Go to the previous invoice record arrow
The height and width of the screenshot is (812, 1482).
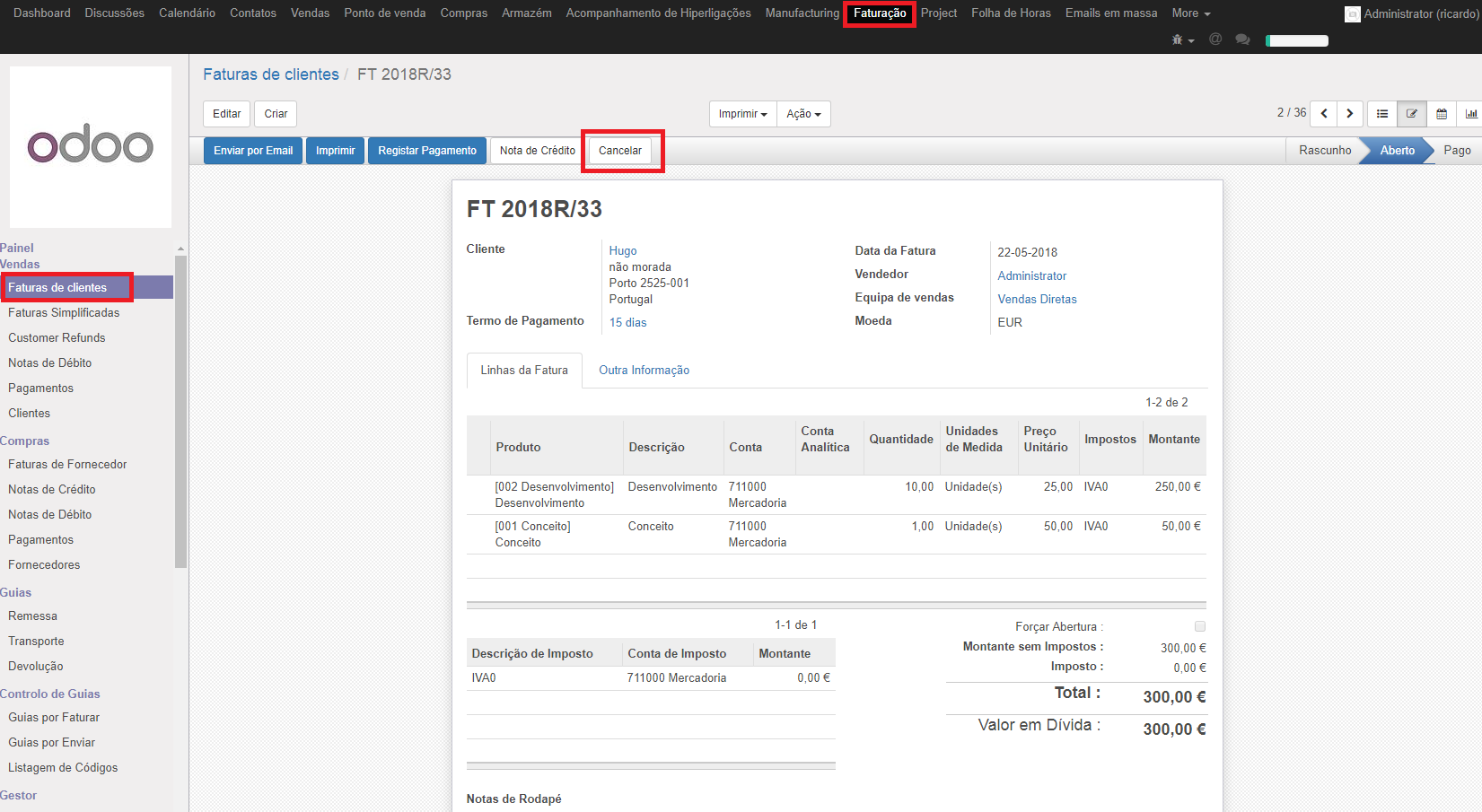point(1323,114)
